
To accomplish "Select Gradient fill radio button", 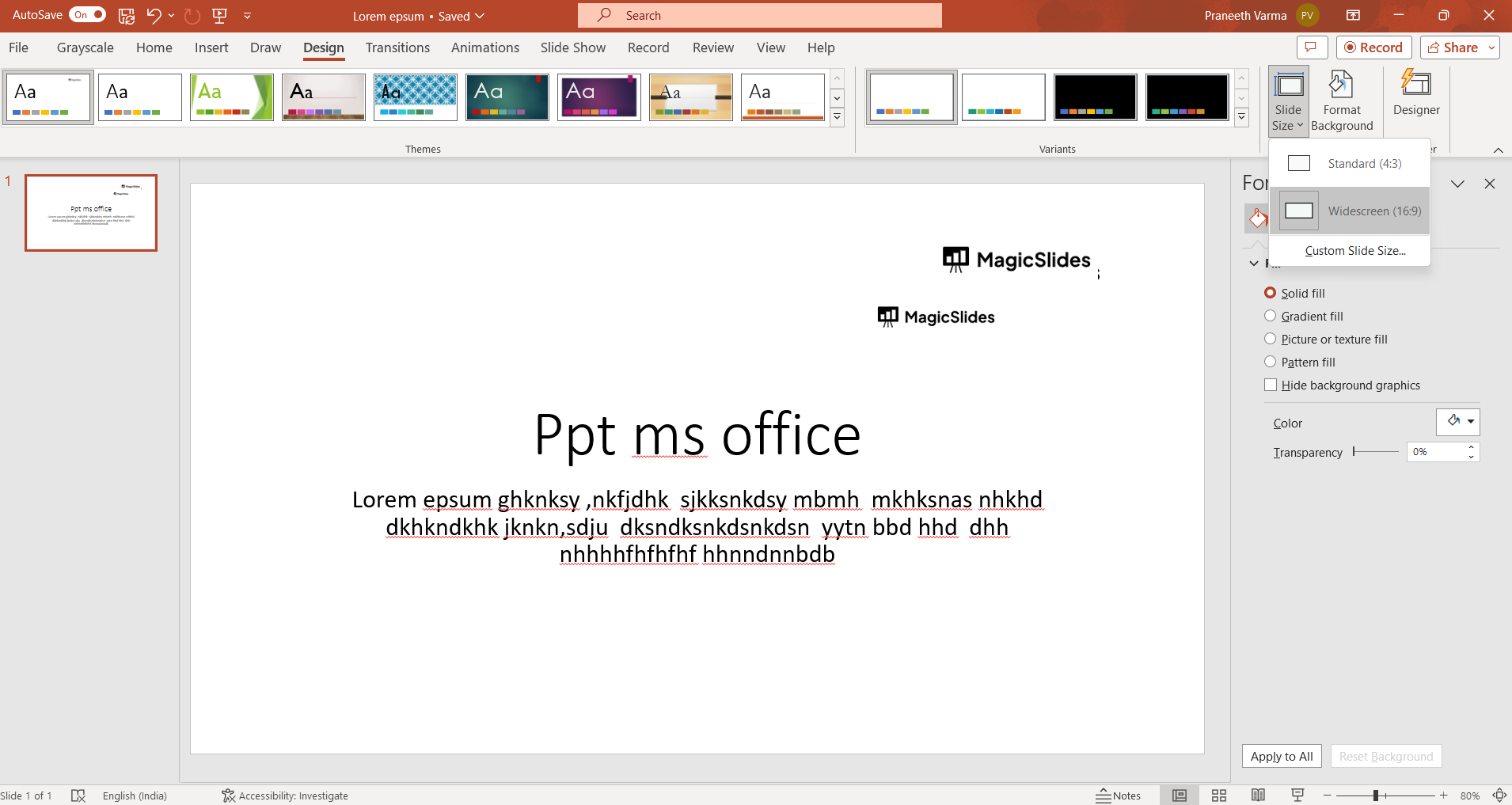I will 1271,316.
